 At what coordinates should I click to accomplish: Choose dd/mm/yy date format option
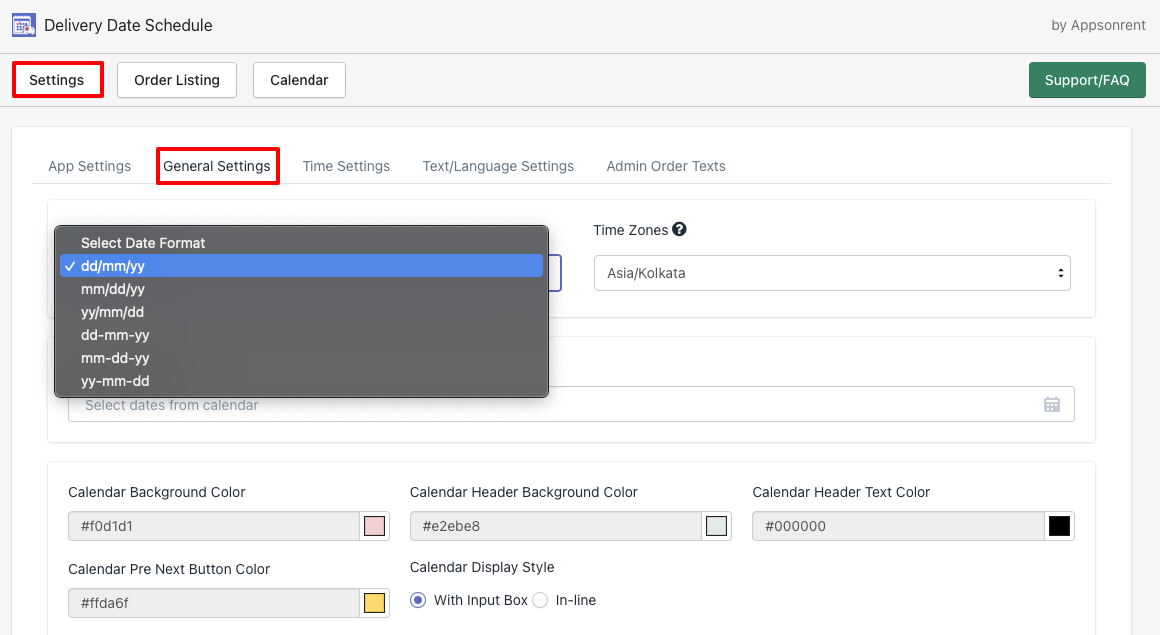tap(301, 266)
